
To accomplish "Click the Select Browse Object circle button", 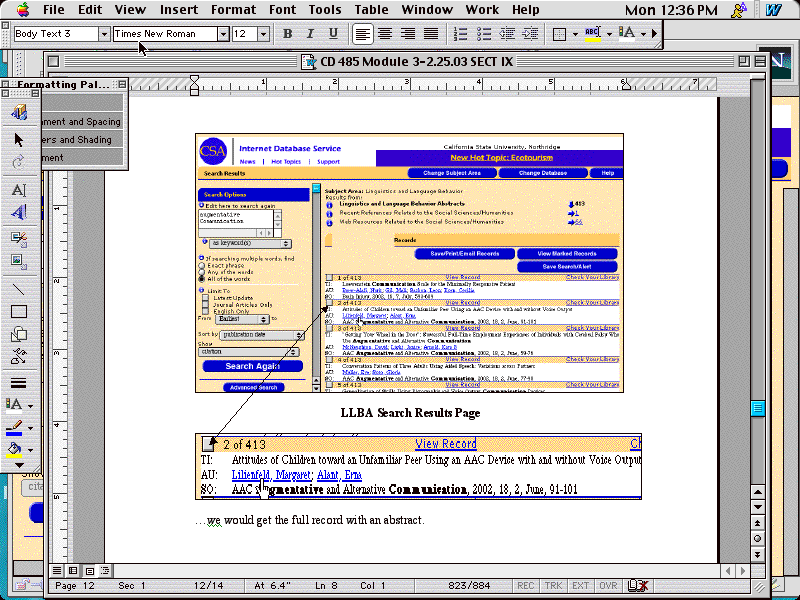I will pyautogui.click(x=758, y=538).
